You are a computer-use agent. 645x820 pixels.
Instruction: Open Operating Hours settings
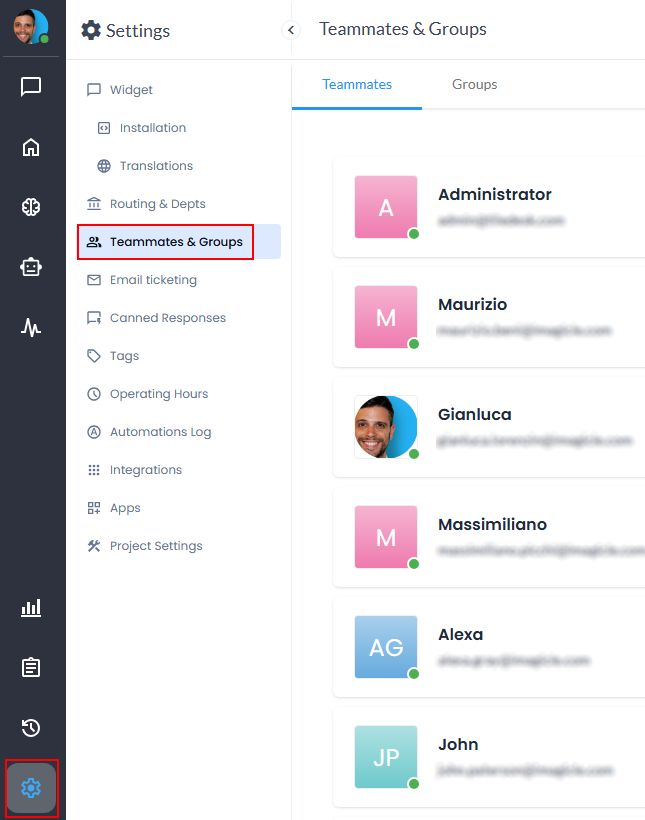[158, 394]
